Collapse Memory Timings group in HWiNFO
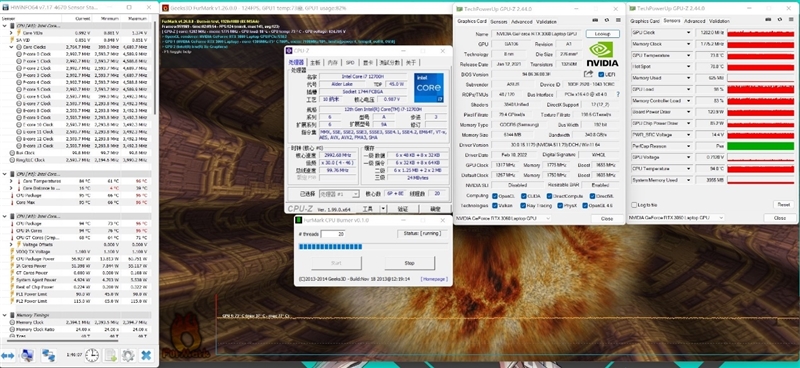The image size is (800, 368). click(5, 315)
